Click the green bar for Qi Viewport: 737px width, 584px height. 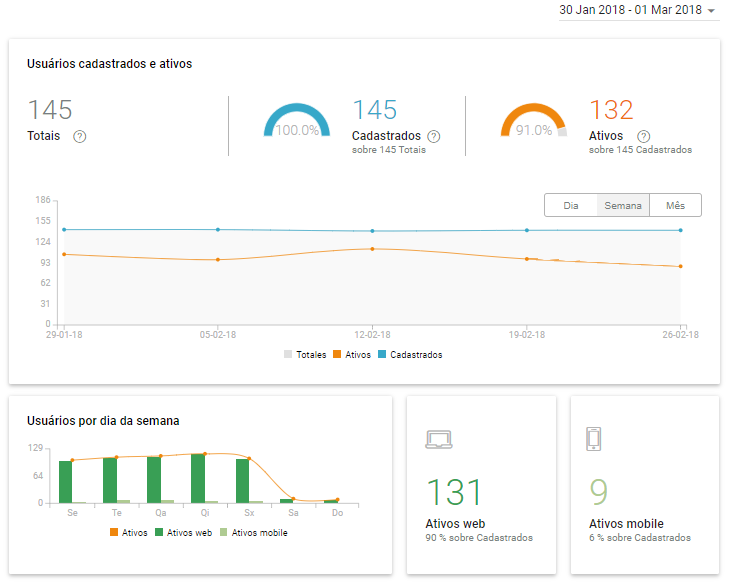[x=198, y=479]
